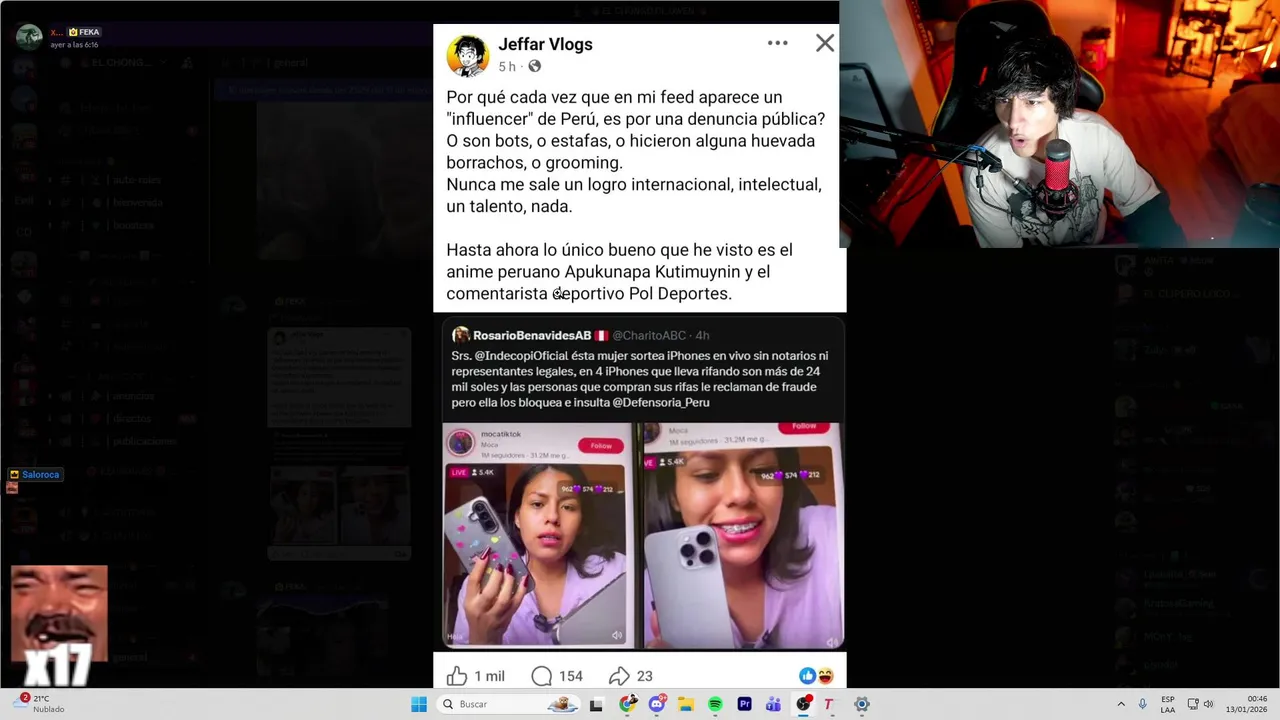Screen dimensions: 1280x720
Task: Open OBS Studio from the taskbar
Action: tap(803, 704)
